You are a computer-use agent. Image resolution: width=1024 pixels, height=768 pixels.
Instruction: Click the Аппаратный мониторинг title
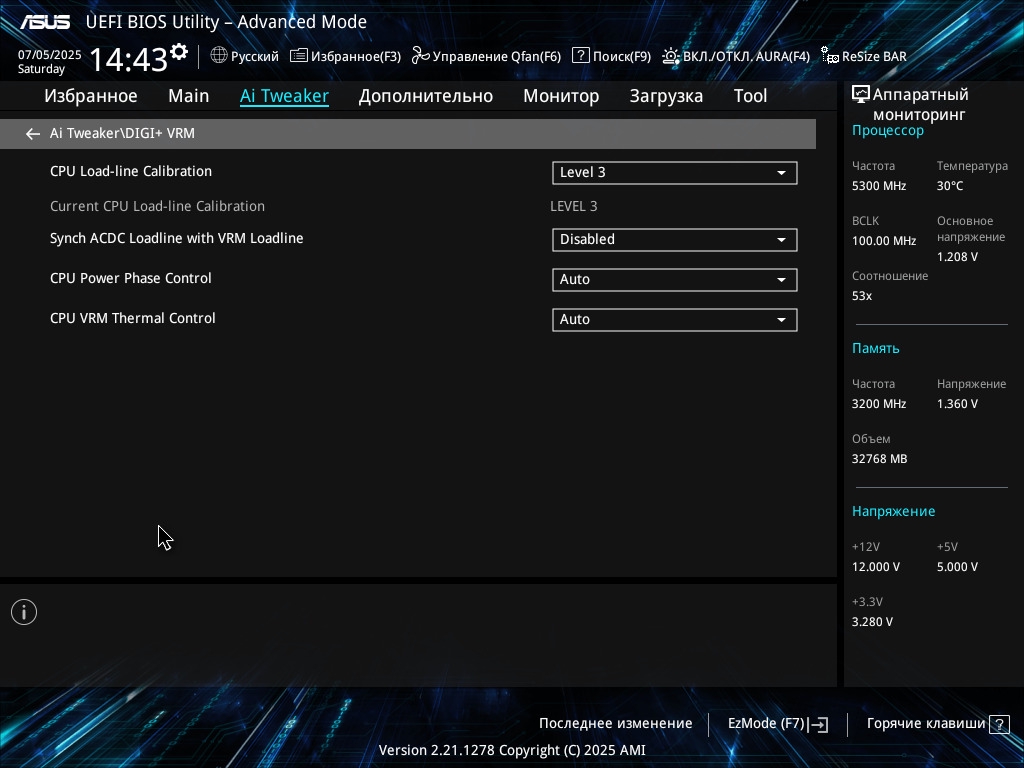click(920, 104)
